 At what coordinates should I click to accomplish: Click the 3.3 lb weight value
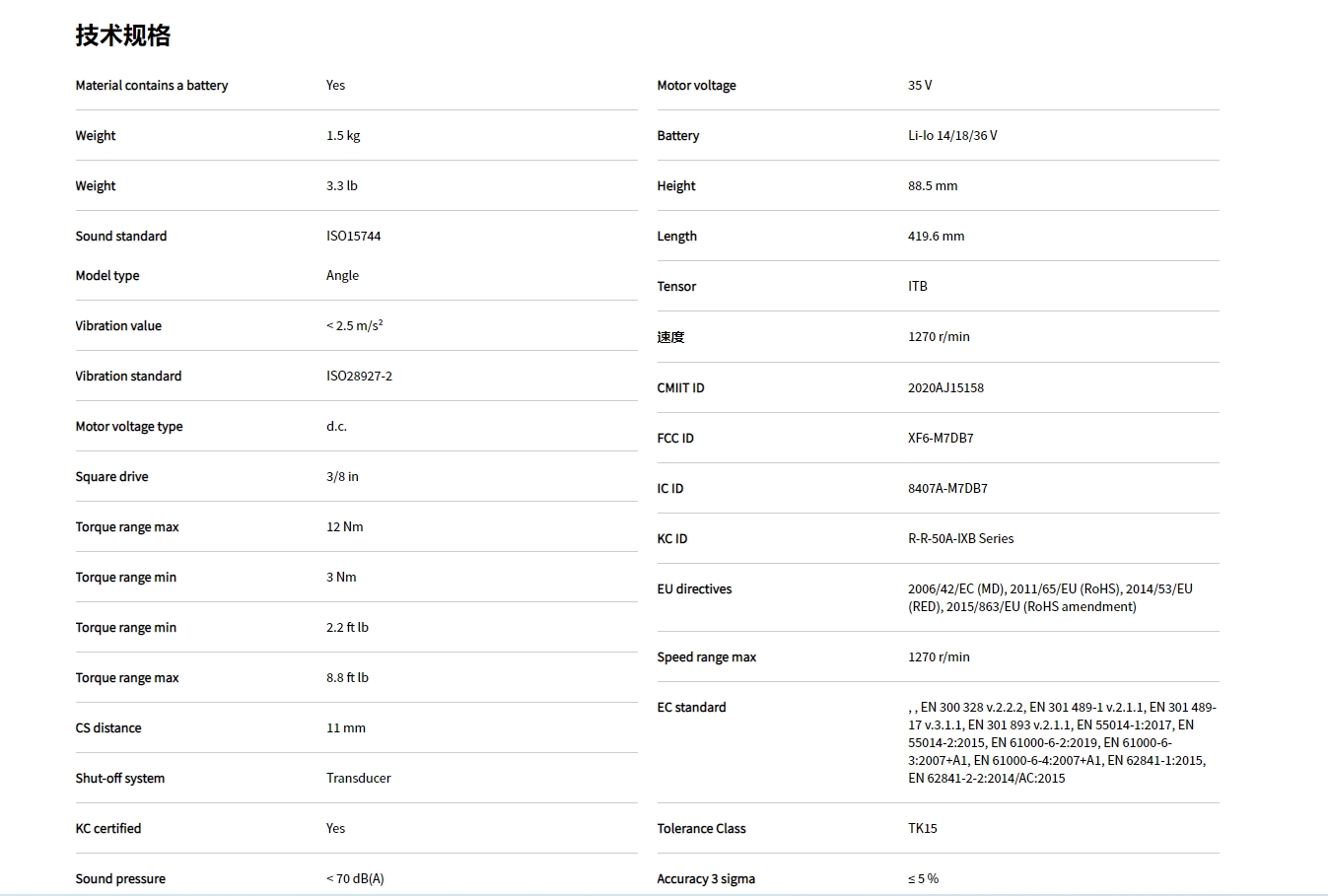pos(342,186)
